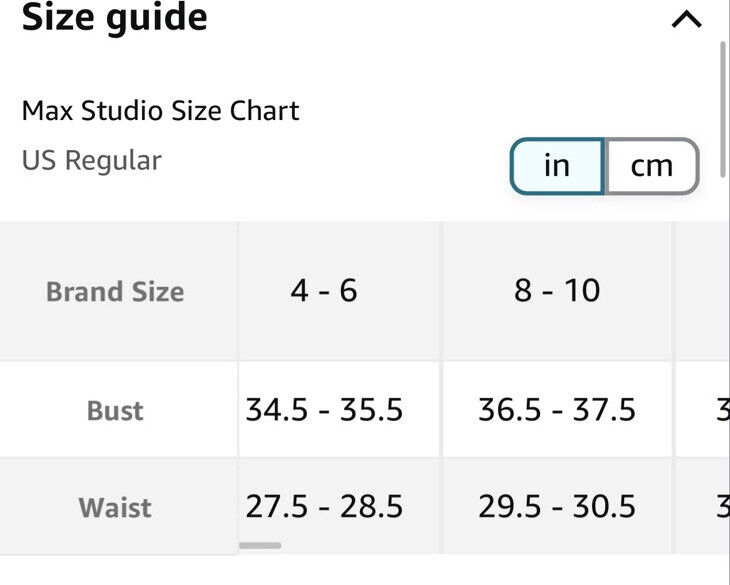This screenshot has width=730, height=585.
Task: Select the 8 - 10 brand size column
Action: click(557, 291)
